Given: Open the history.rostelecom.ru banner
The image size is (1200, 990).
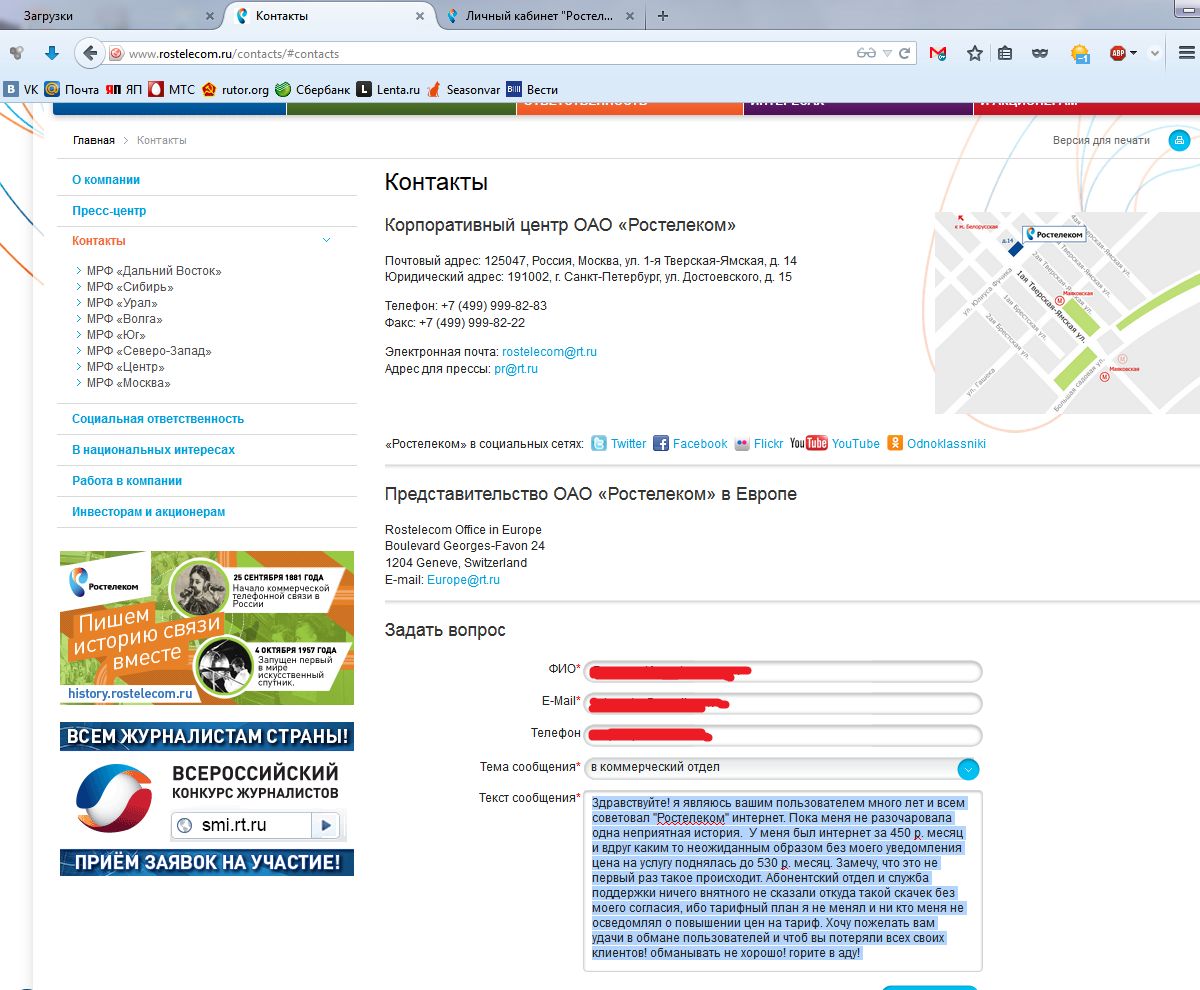Looking at the screenshot, I should point(207,627).
